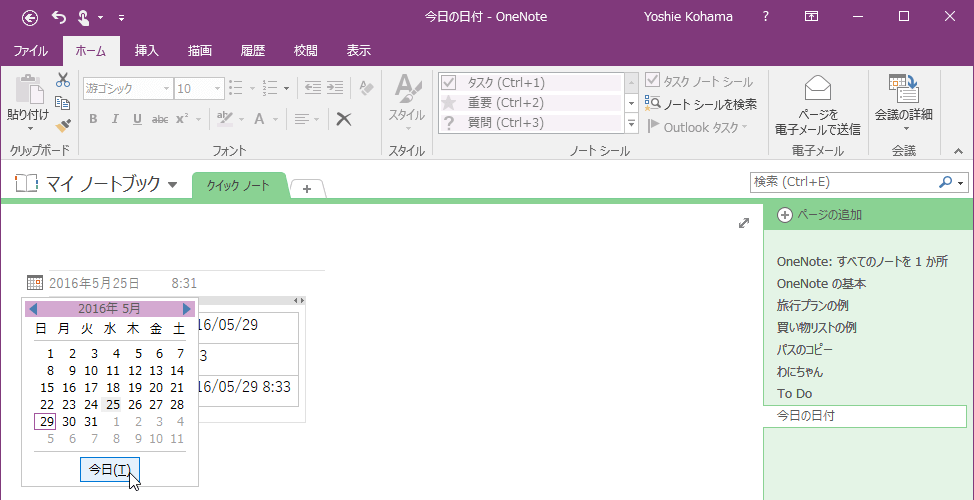The width and height of the screenshot is (974, 500).
Task: Open numbered list style dropdown arrow
Action: 286,88
